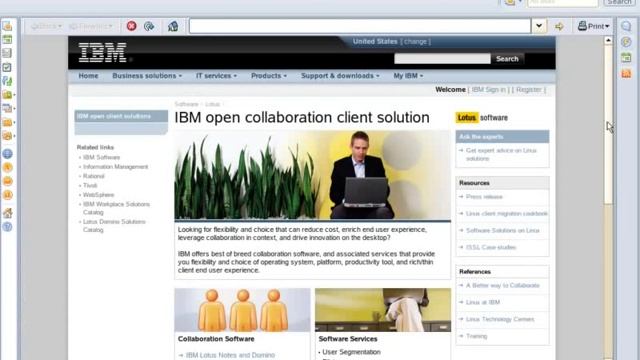This screenshot has height=360, width=640.
Task: Click the Collaboration Software people thumbnail
Action: click(242, 310)
